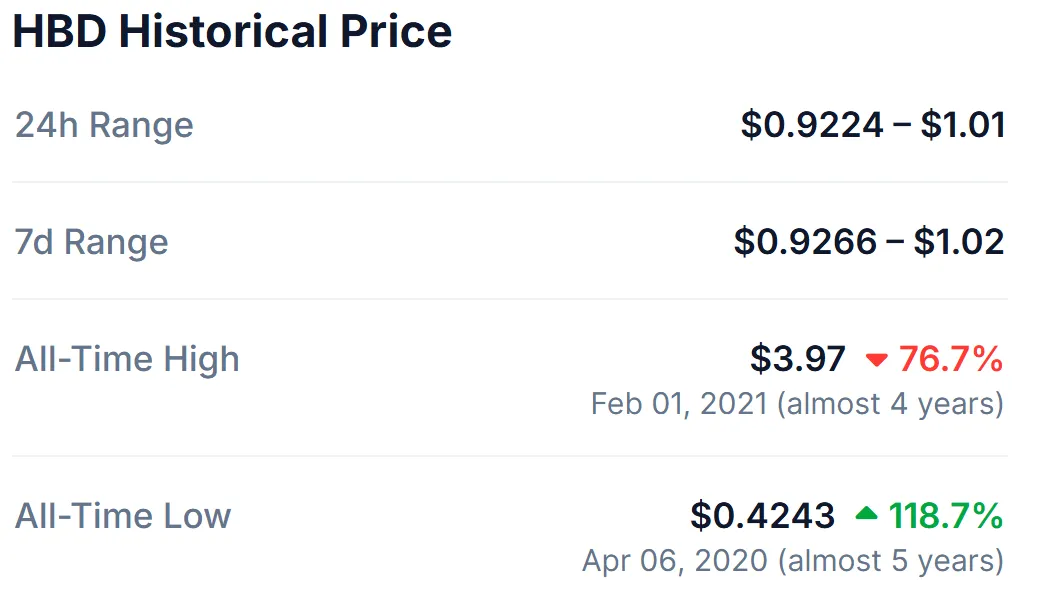This screenshot has width=1040, height=603.
Task: Click the HBD Historical Price heading
Action: click(x=232, y=31)
